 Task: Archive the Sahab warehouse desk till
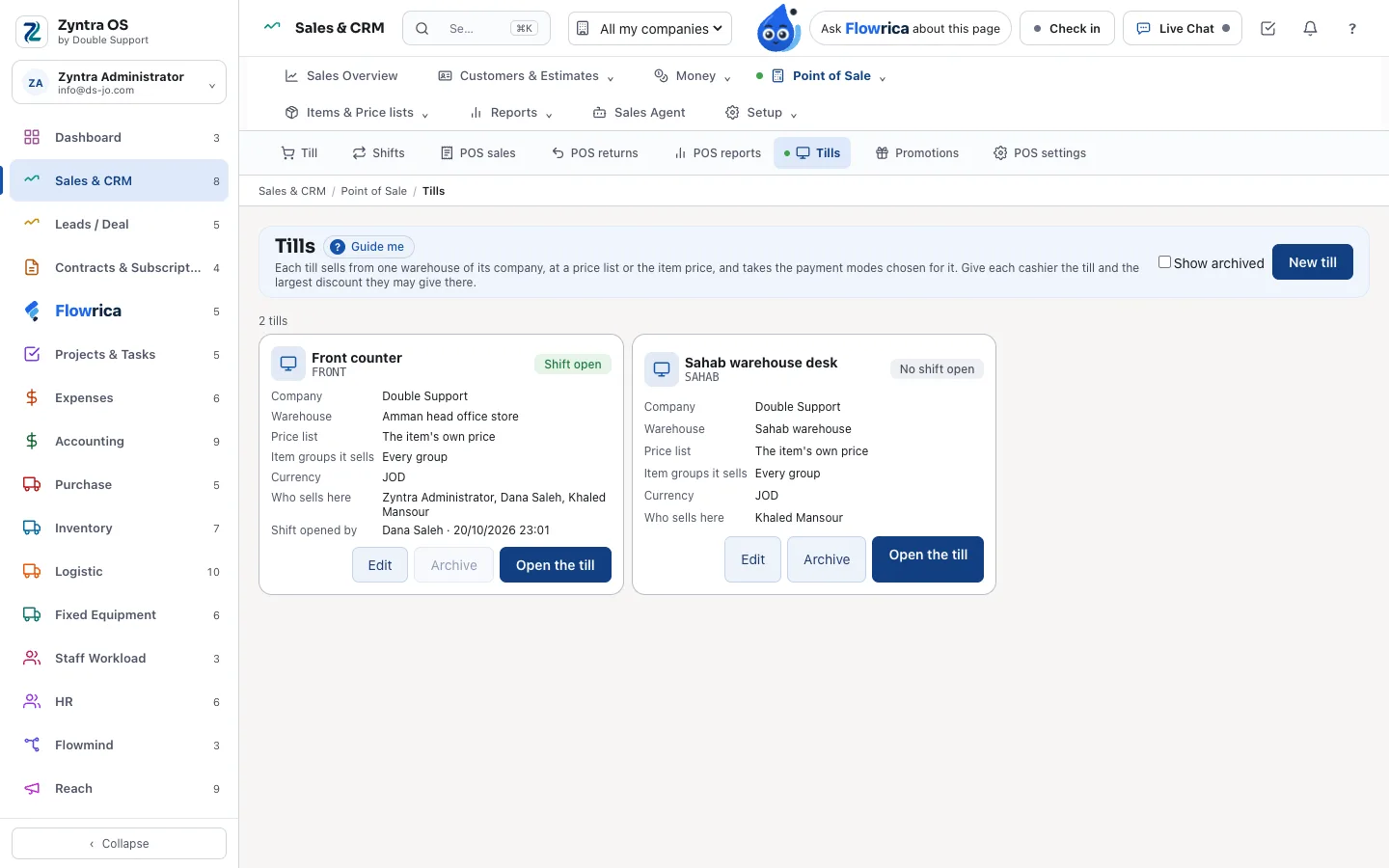(x=827, y=559)
